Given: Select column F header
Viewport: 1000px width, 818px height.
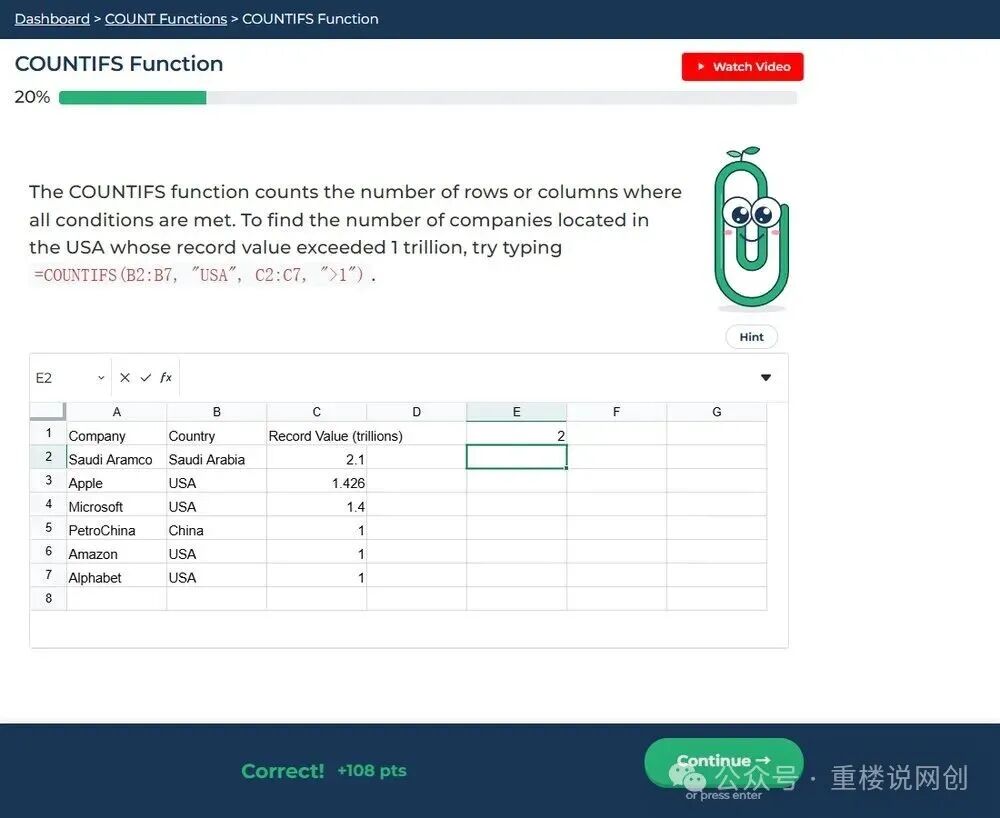Looking at the screenshot, I should coord(616,412).
